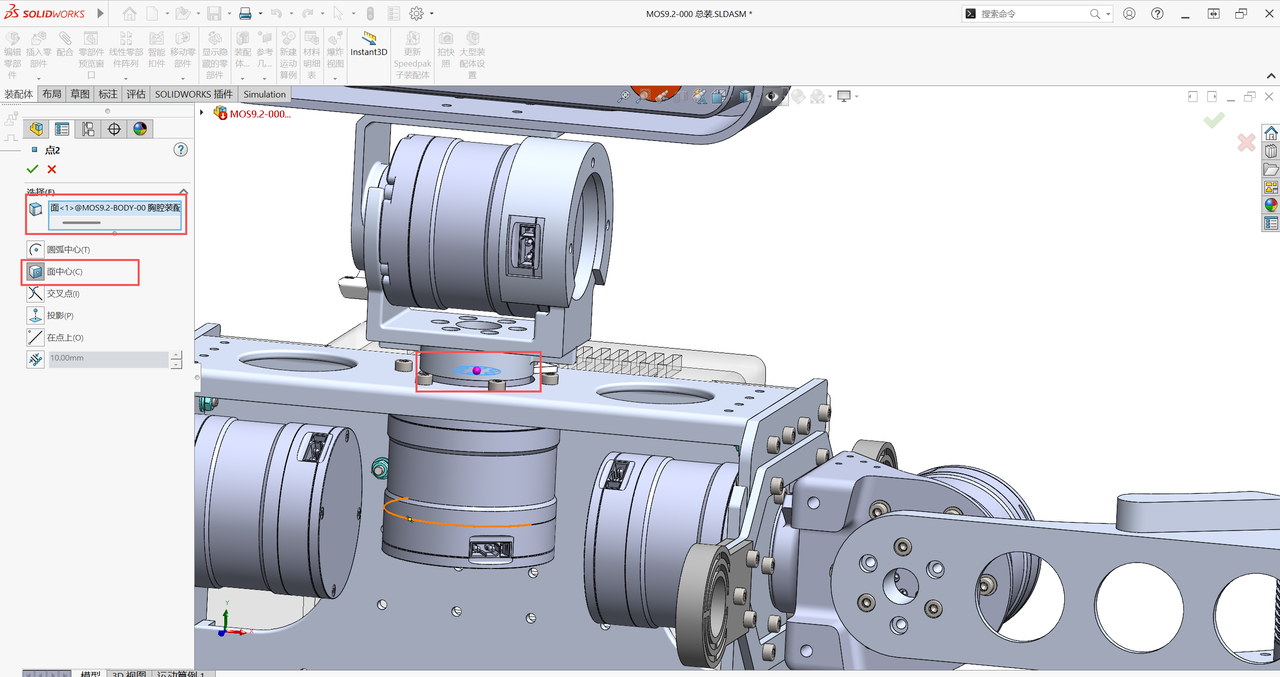
Task: Open the Simulation tab
Action: (x=264, y=94)
